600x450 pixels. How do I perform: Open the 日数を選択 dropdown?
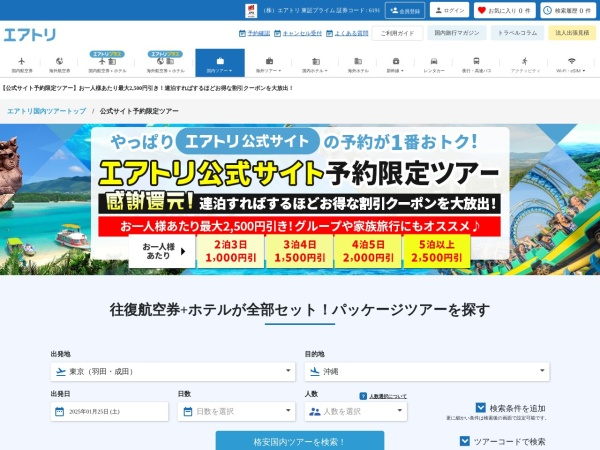click(236, 412)
